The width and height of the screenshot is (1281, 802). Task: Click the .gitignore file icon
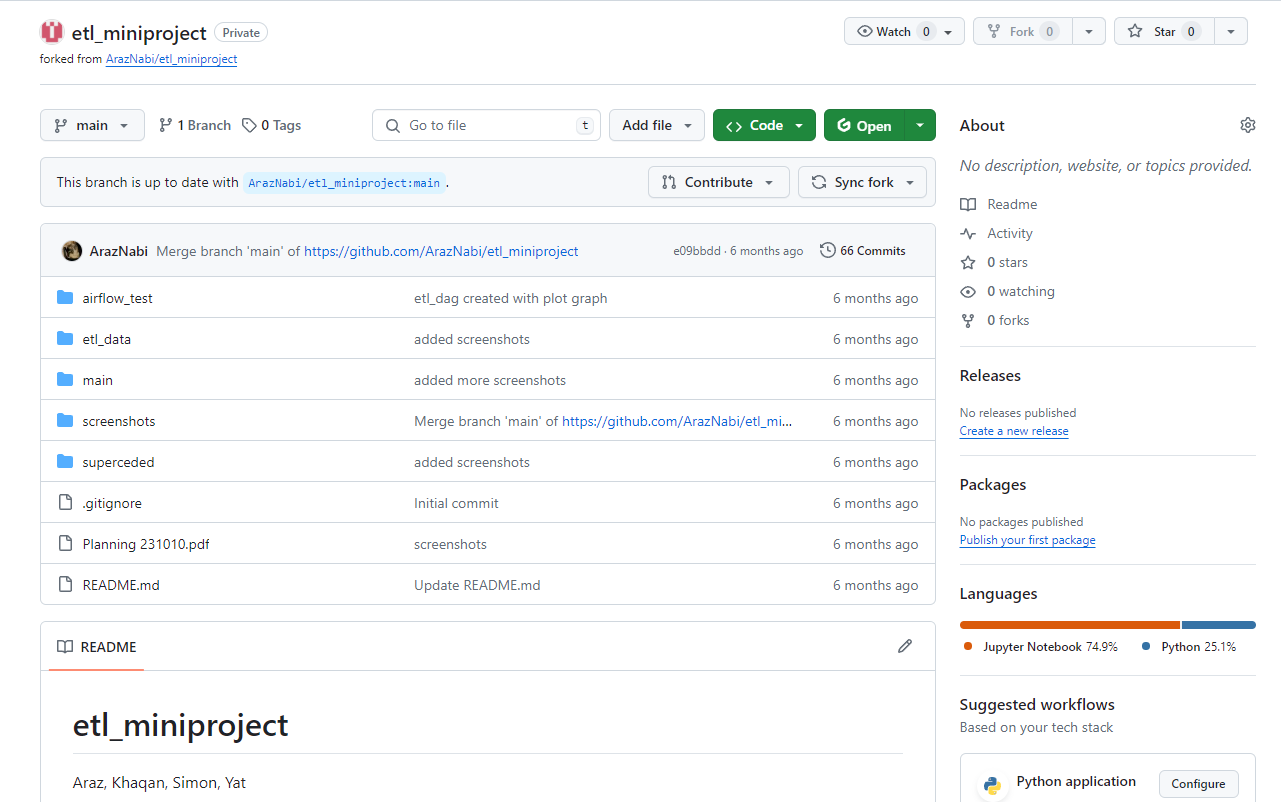point(65,503)
